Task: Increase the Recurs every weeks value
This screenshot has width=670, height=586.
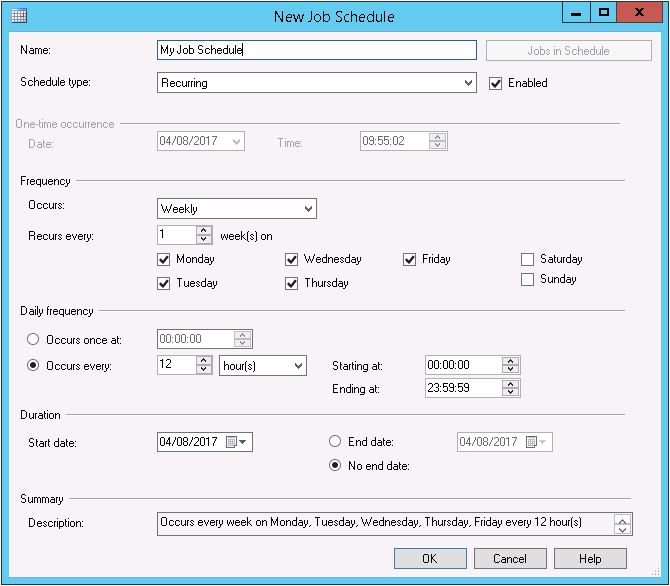Action: point(204,231)
